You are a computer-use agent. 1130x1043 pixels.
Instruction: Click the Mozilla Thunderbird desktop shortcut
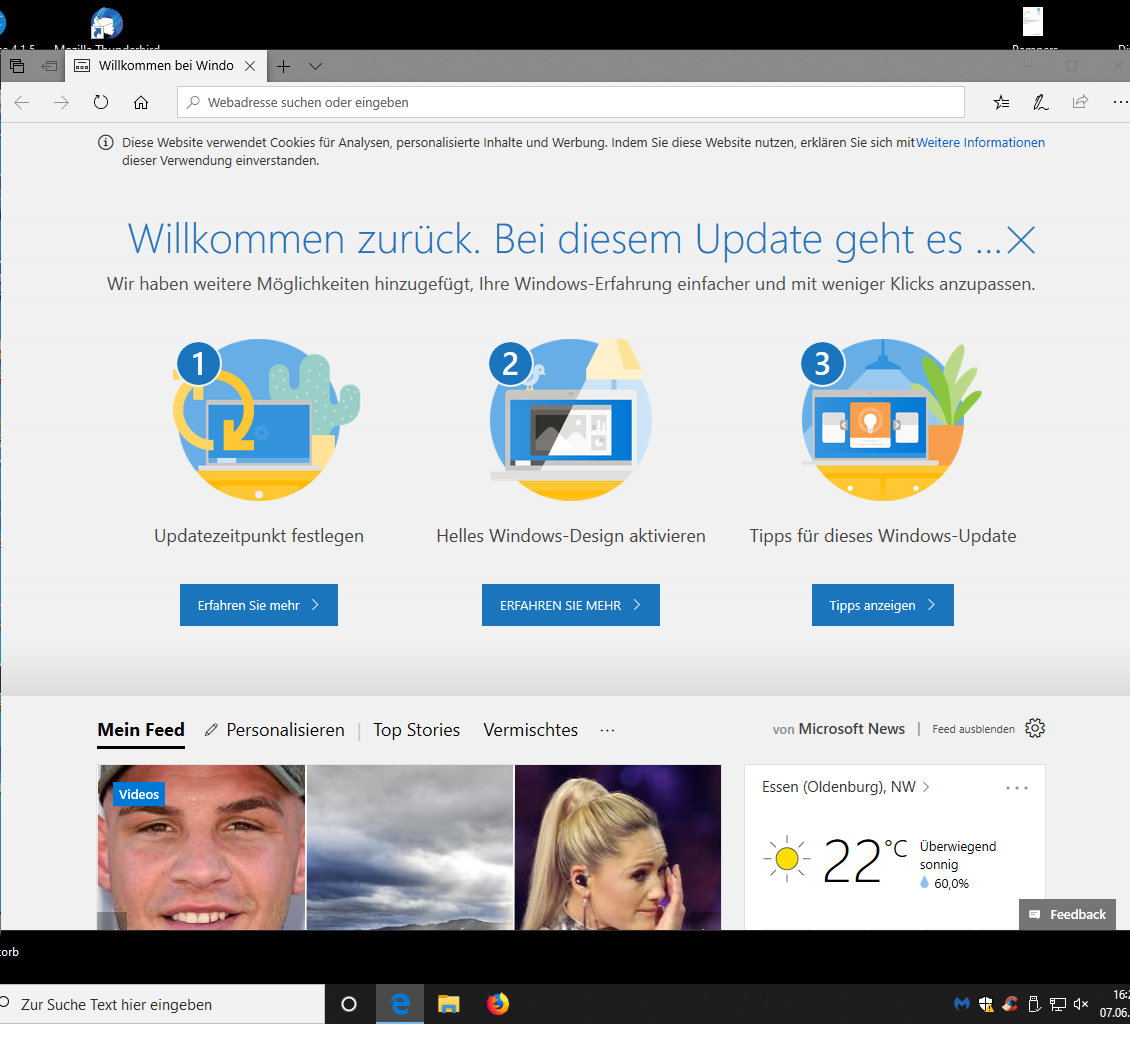[107, 29]
